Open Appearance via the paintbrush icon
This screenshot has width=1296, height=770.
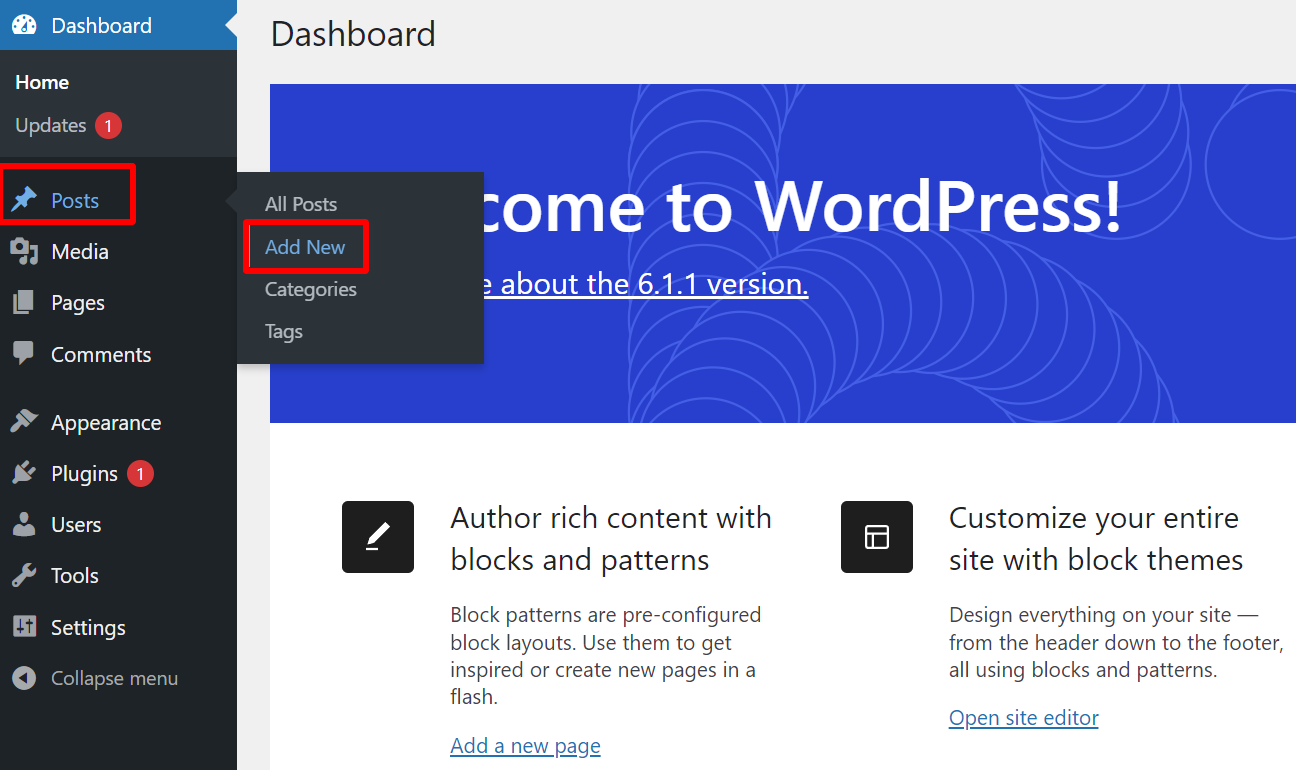25,422
